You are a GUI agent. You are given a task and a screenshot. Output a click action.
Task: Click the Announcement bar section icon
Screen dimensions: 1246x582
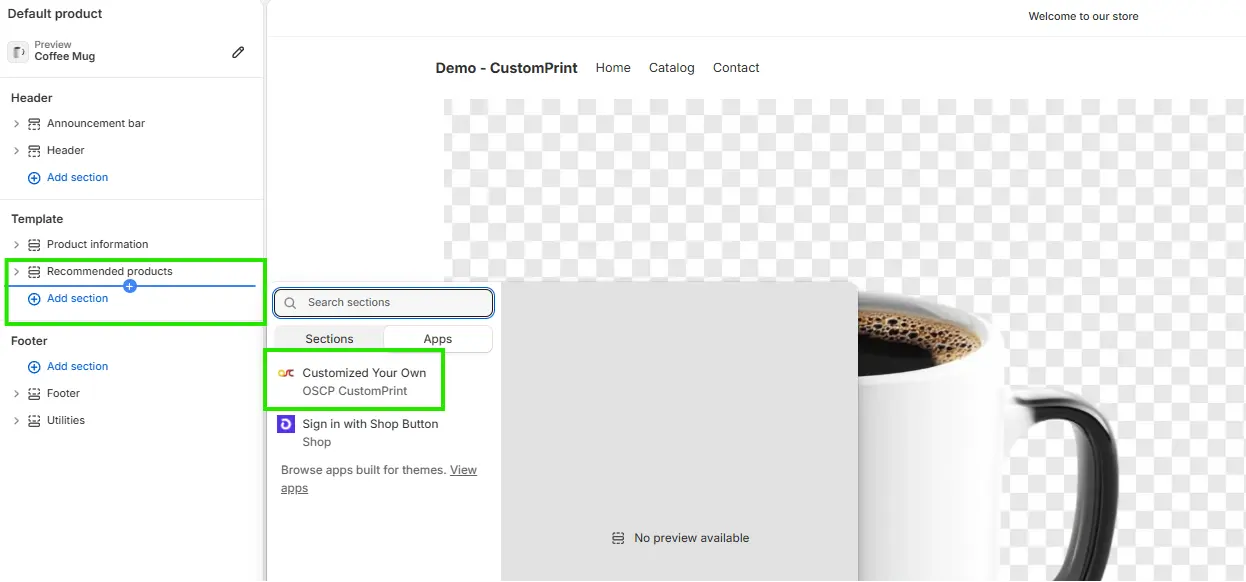click(x=34, y=124)
